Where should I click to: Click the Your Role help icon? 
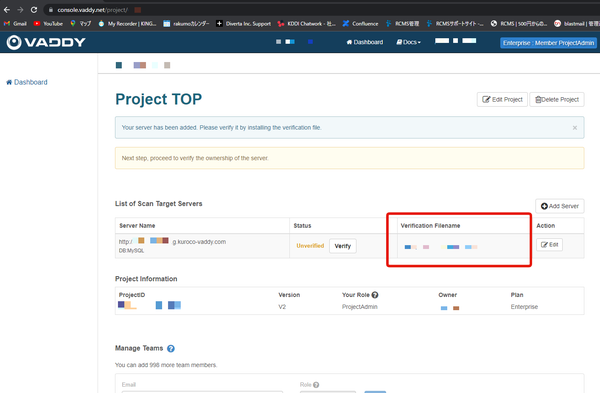pos(375,295)
